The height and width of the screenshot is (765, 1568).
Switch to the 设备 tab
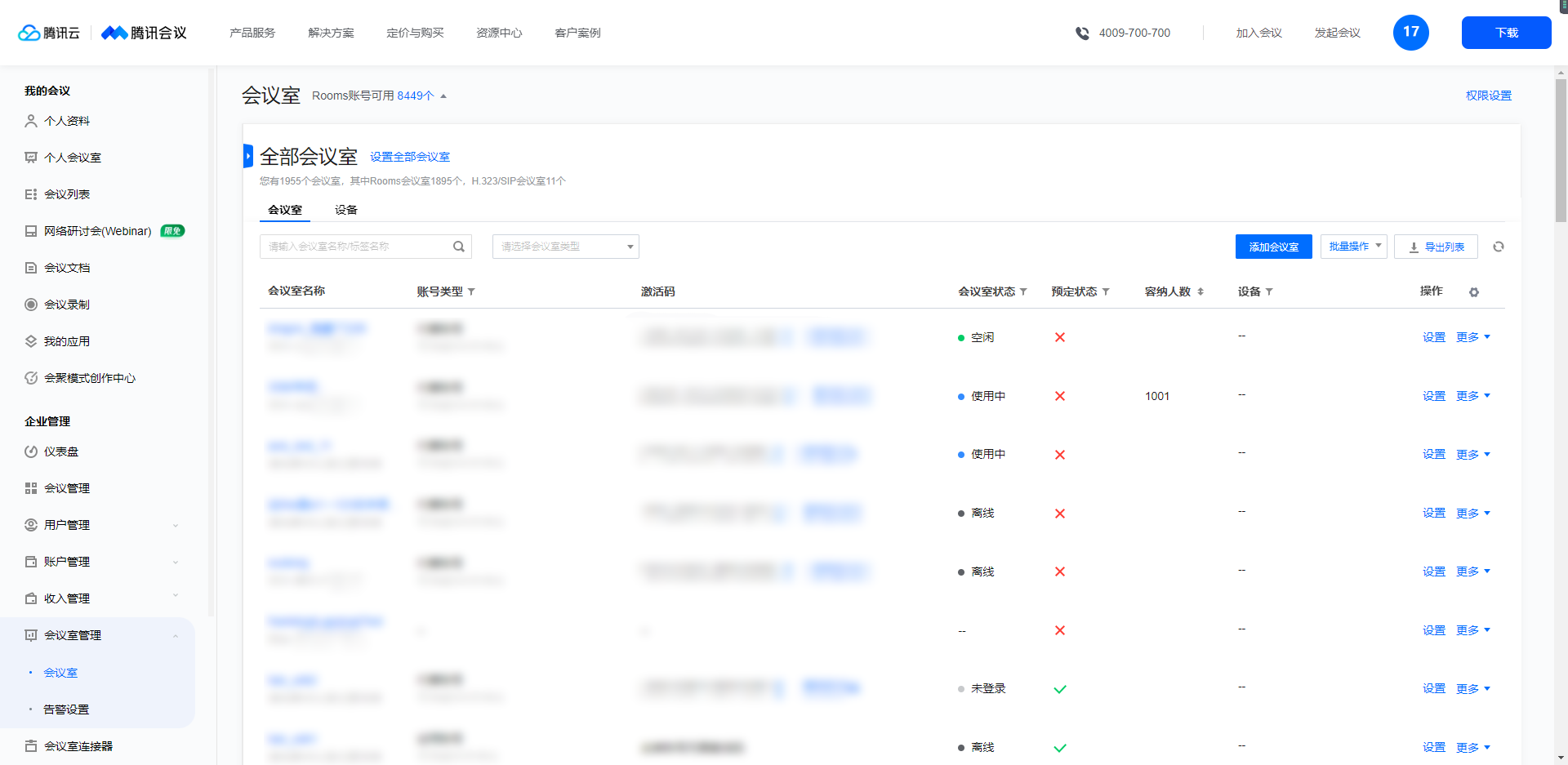(346, 210)
